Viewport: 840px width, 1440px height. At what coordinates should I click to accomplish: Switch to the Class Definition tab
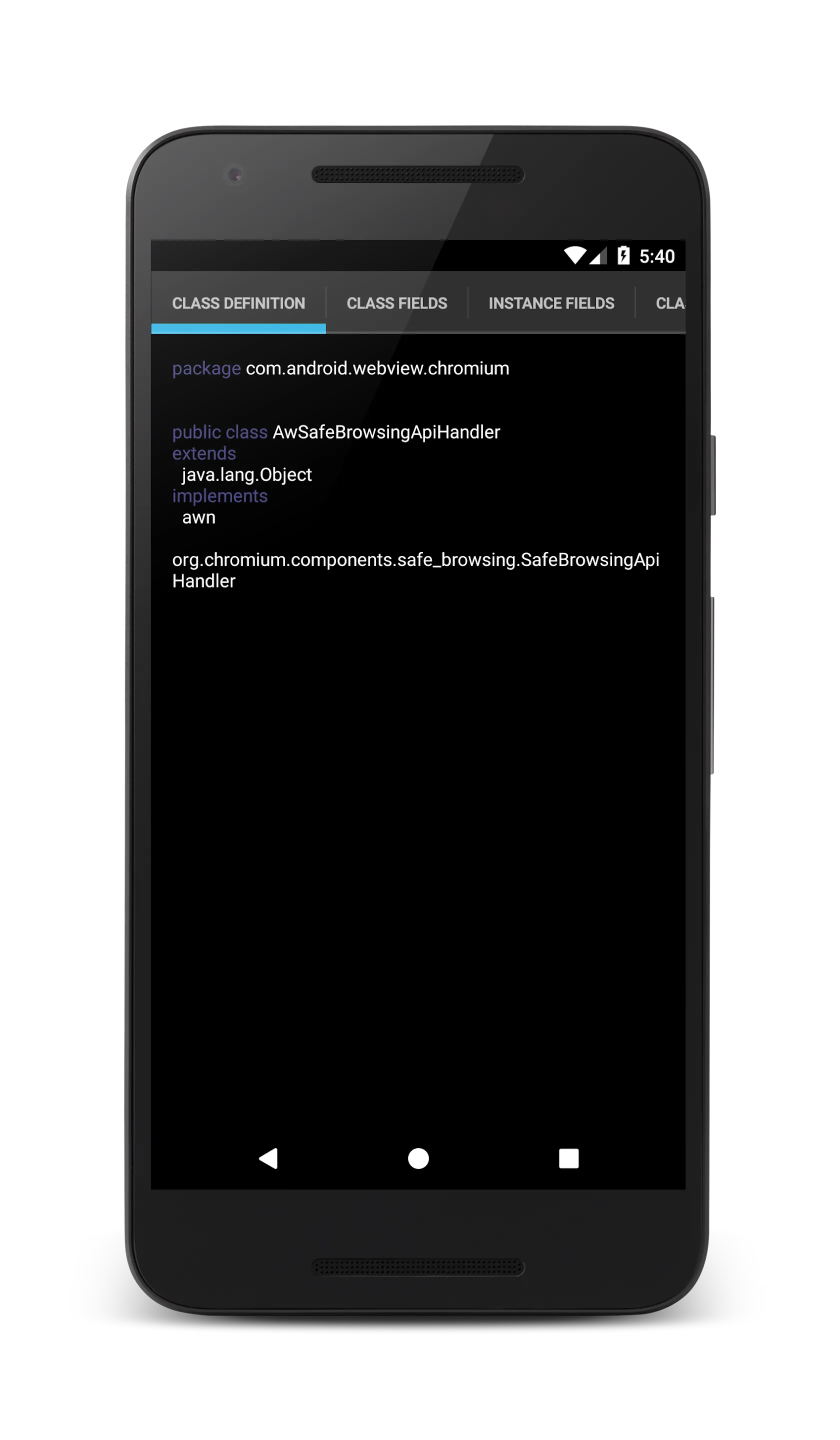click(239, 303)
